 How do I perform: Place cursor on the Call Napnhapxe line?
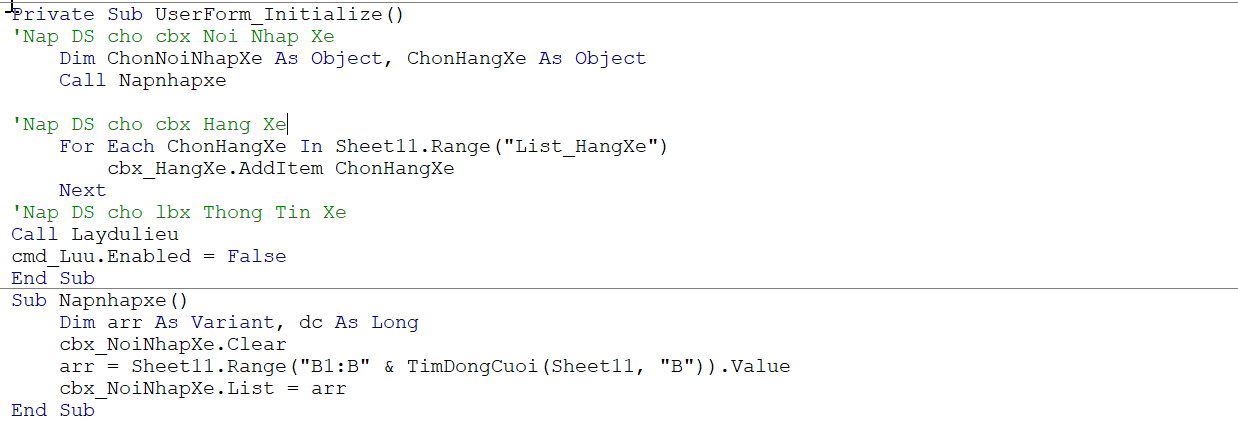coord(142,80)
